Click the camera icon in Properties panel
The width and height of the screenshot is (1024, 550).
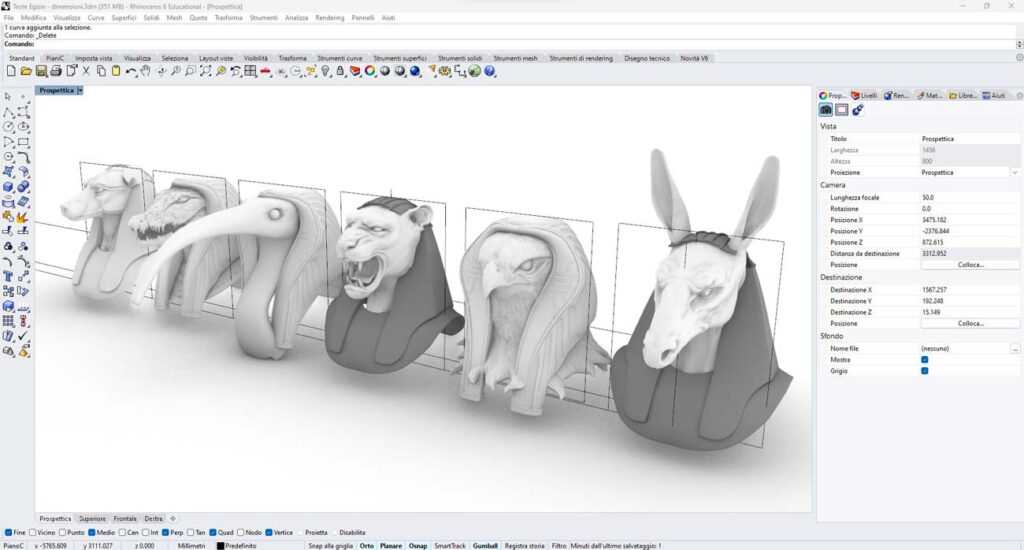pos(826,110)
